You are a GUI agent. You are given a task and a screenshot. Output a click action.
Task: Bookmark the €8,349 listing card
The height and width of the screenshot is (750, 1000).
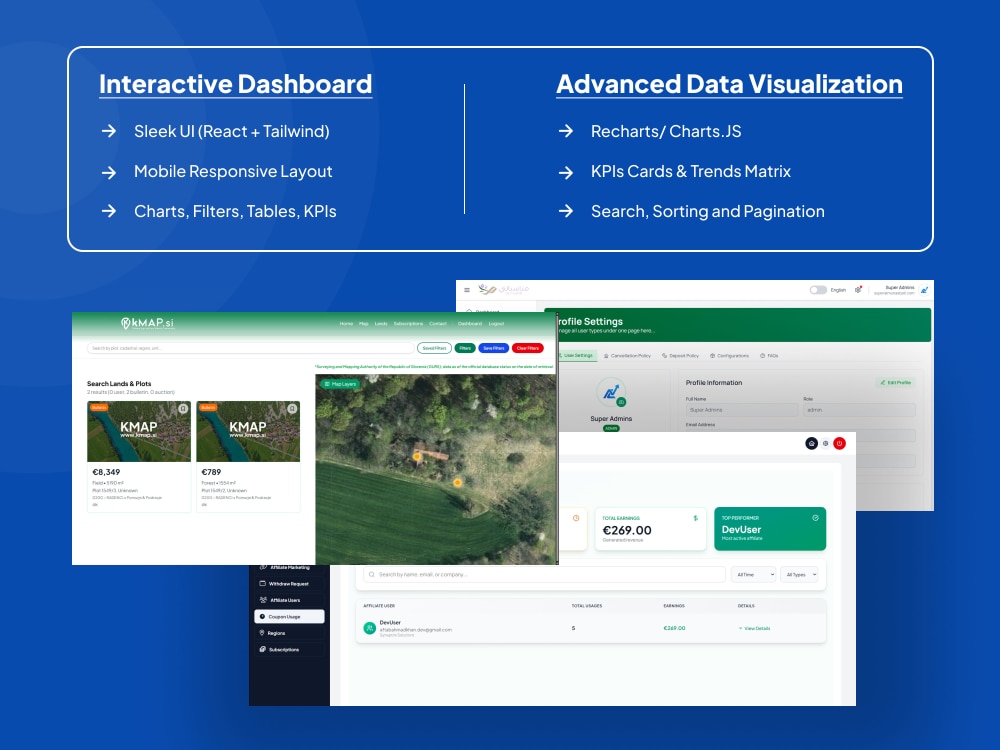(x=183, y=408)
